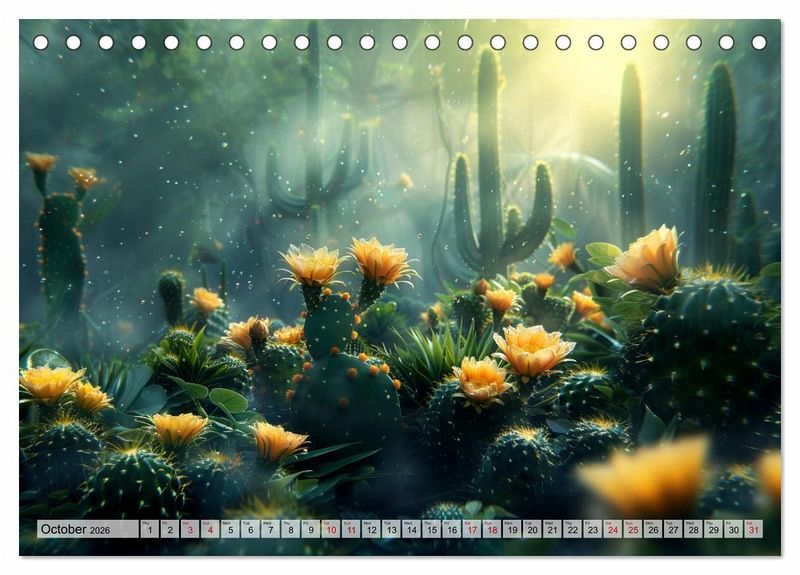Click the last binding hole at top right
The width and height of the screenshot is (800, 575).
tap(759, 43)
